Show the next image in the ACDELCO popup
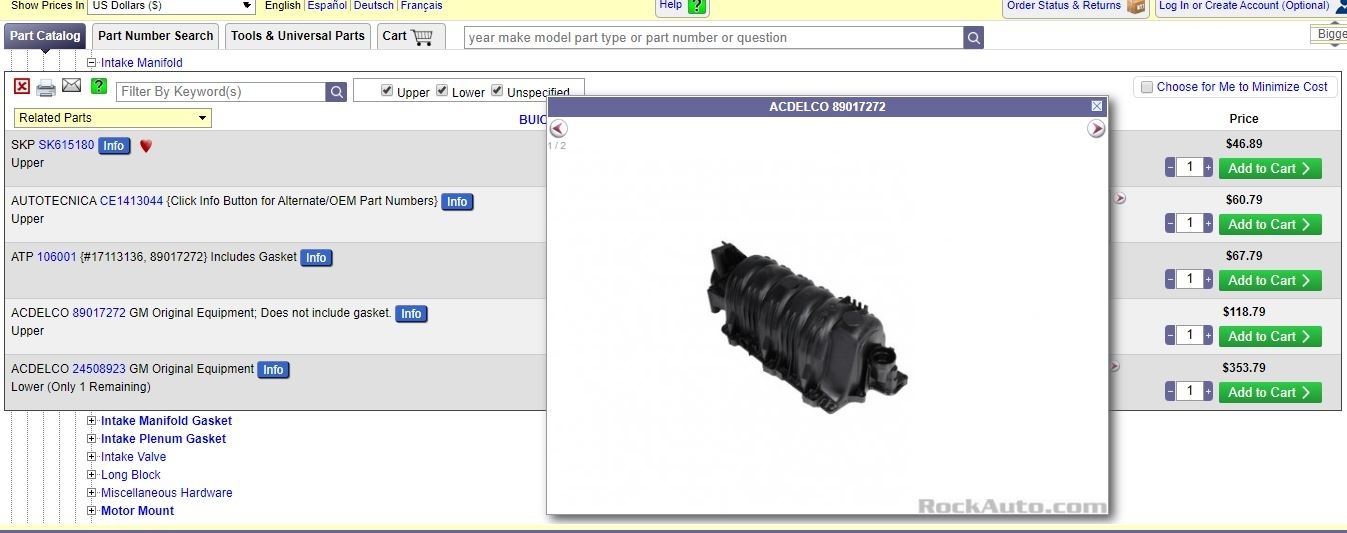 [1096, 128]
